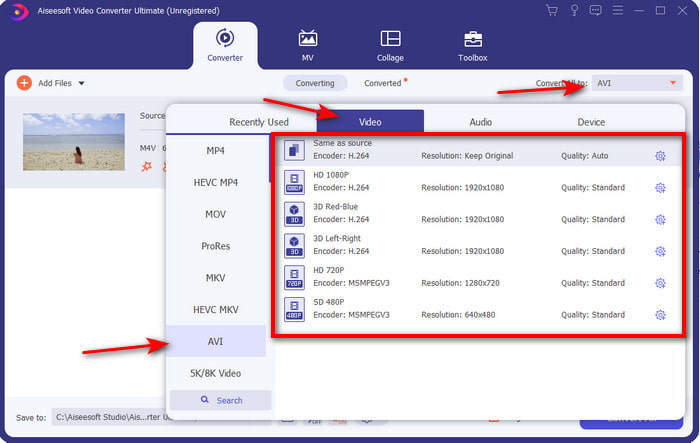Click the search magnifier icon
Screen dimensions: 700x443
204,400
